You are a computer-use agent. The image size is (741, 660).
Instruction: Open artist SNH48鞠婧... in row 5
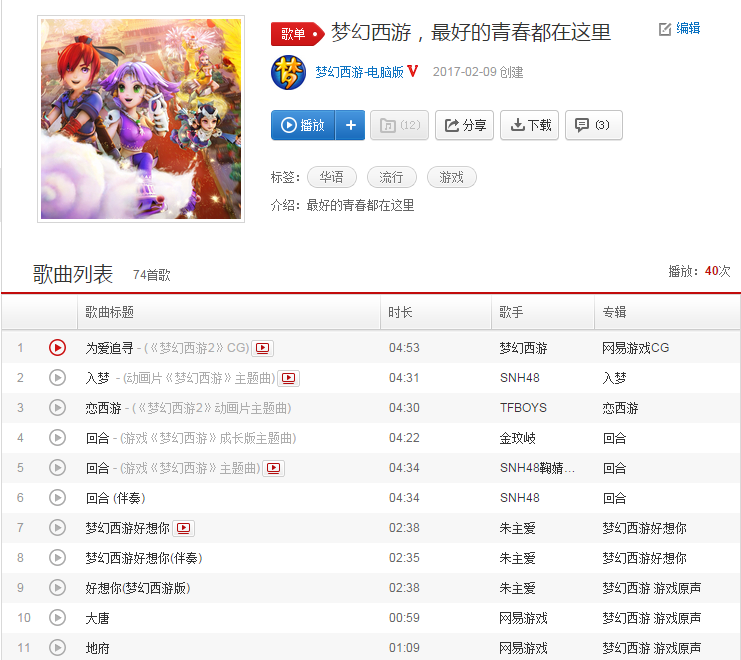point(537,468)
